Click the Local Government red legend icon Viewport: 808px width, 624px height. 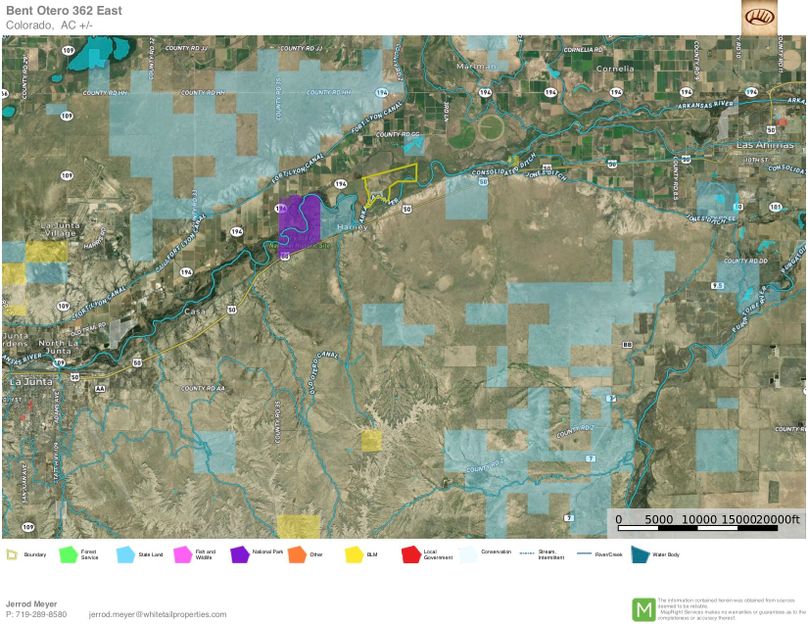(410, 554)
